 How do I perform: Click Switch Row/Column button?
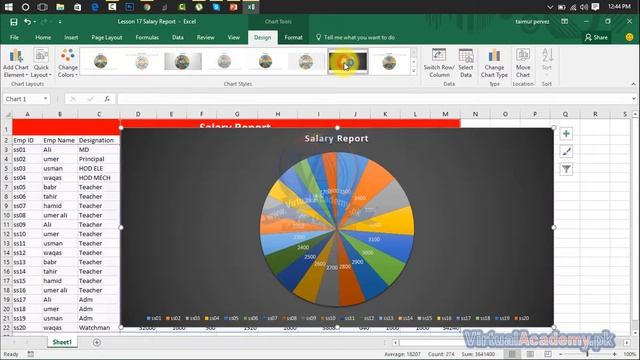click(439, 63)
